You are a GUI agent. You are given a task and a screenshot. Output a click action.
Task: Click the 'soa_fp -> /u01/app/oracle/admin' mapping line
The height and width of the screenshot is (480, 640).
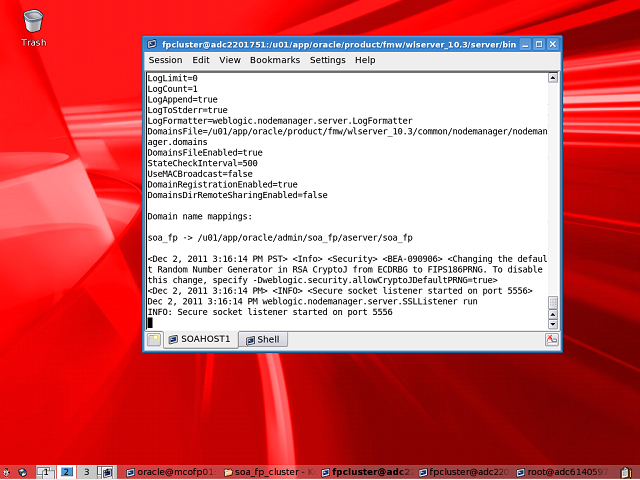pyautogui.click(x=280, y=238)
